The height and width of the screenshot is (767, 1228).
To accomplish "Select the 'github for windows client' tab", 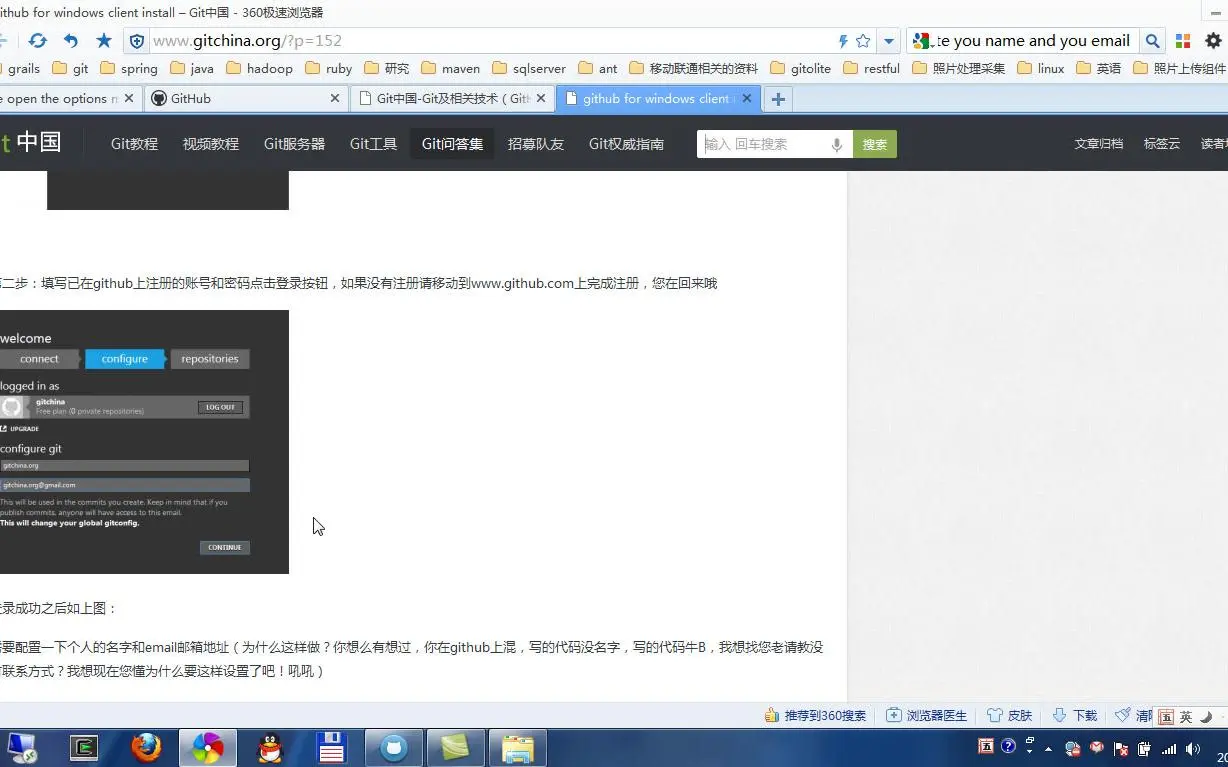I will pyautogui.click(x=657, y=99).
